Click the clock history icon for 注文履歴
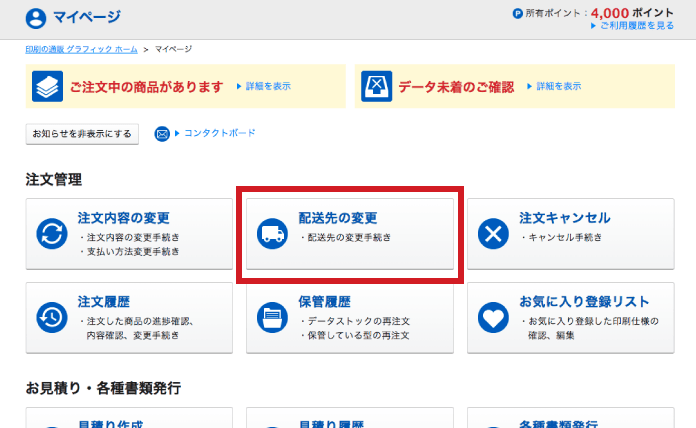This screenshot has width=696, height=428. pyautogui.click(x=51, y=317)
